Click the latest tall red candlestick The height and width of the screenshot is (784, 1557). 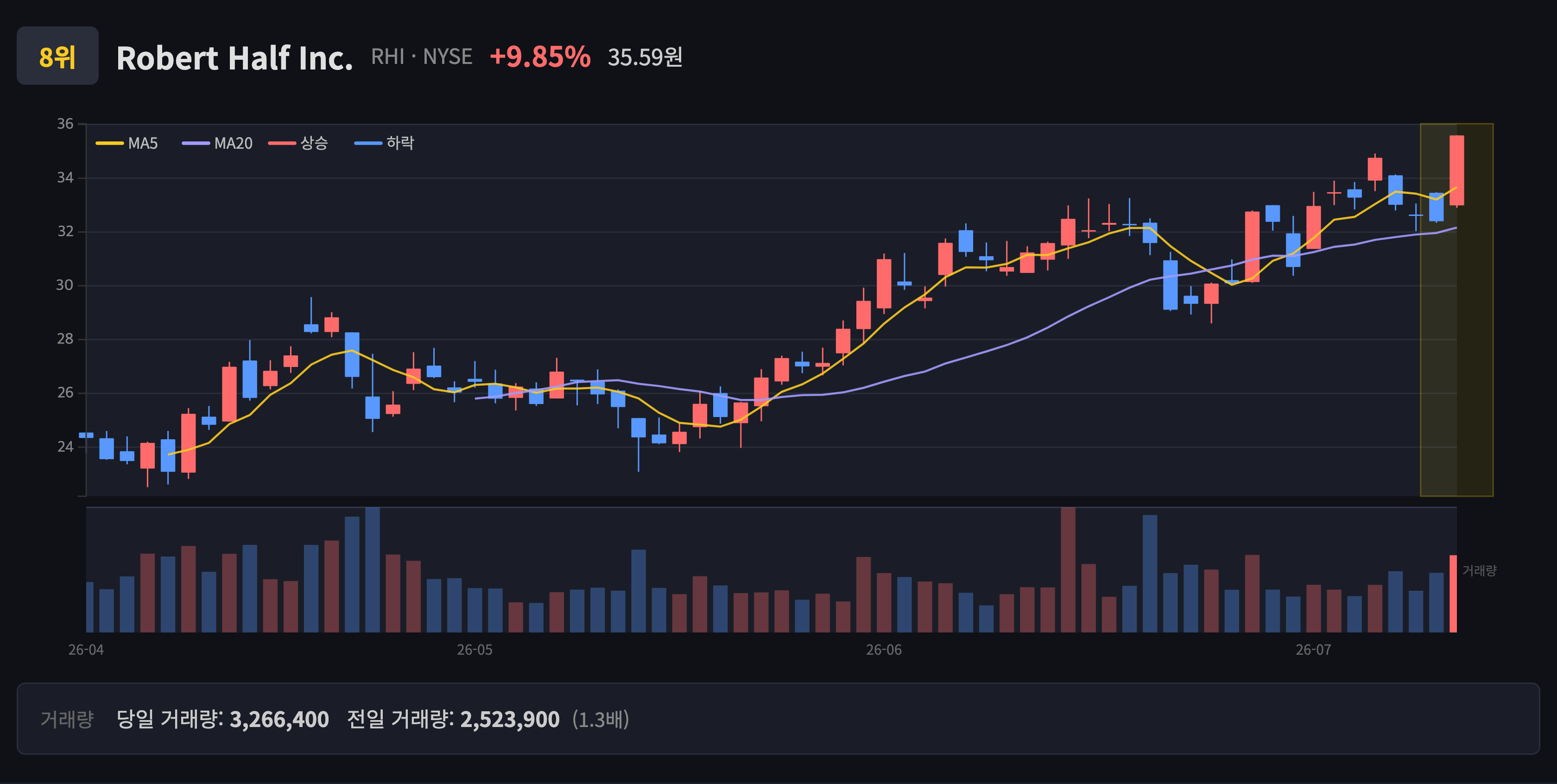pyautogui.click(x=1456, y=171)
